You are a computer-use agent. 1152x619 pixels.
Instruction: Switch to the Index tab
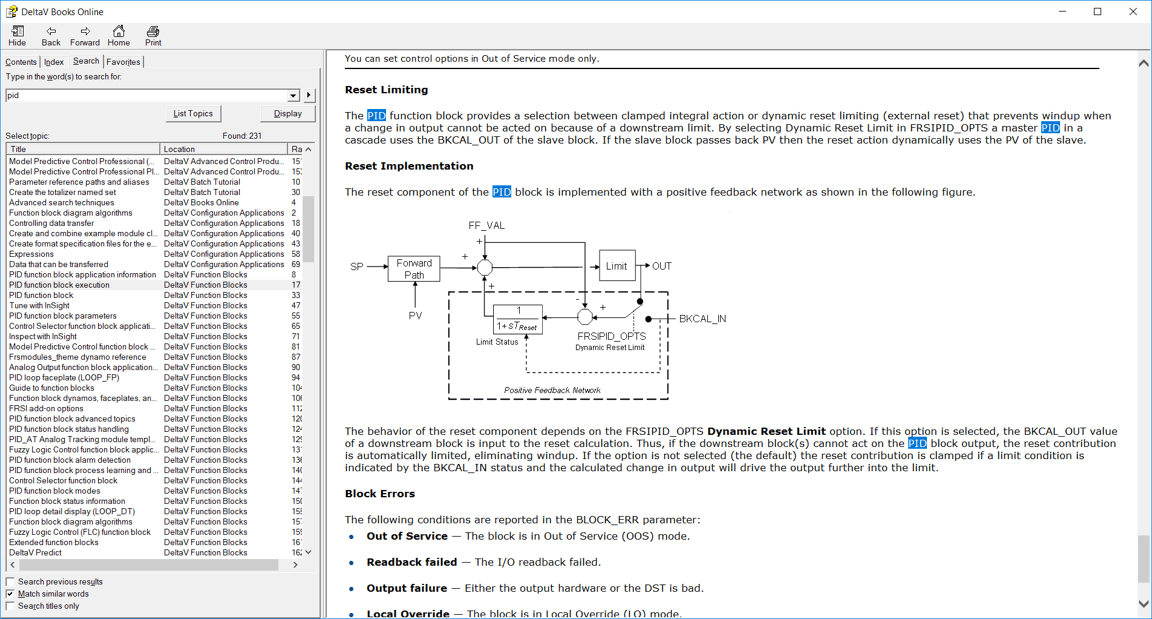pyautogui.click(x=54, y=62)
